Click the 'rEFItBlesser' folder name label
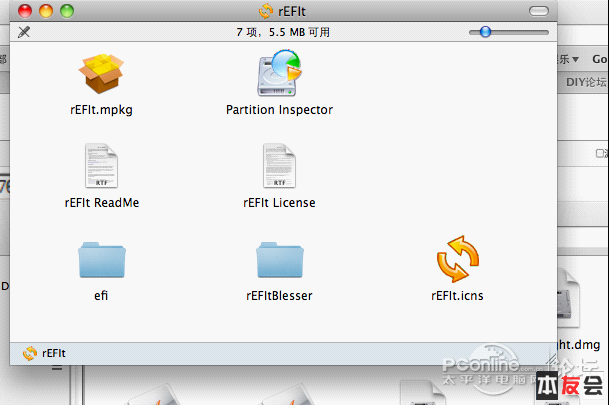This screenshot has width=609, height=405. click(x=279, y=295)
